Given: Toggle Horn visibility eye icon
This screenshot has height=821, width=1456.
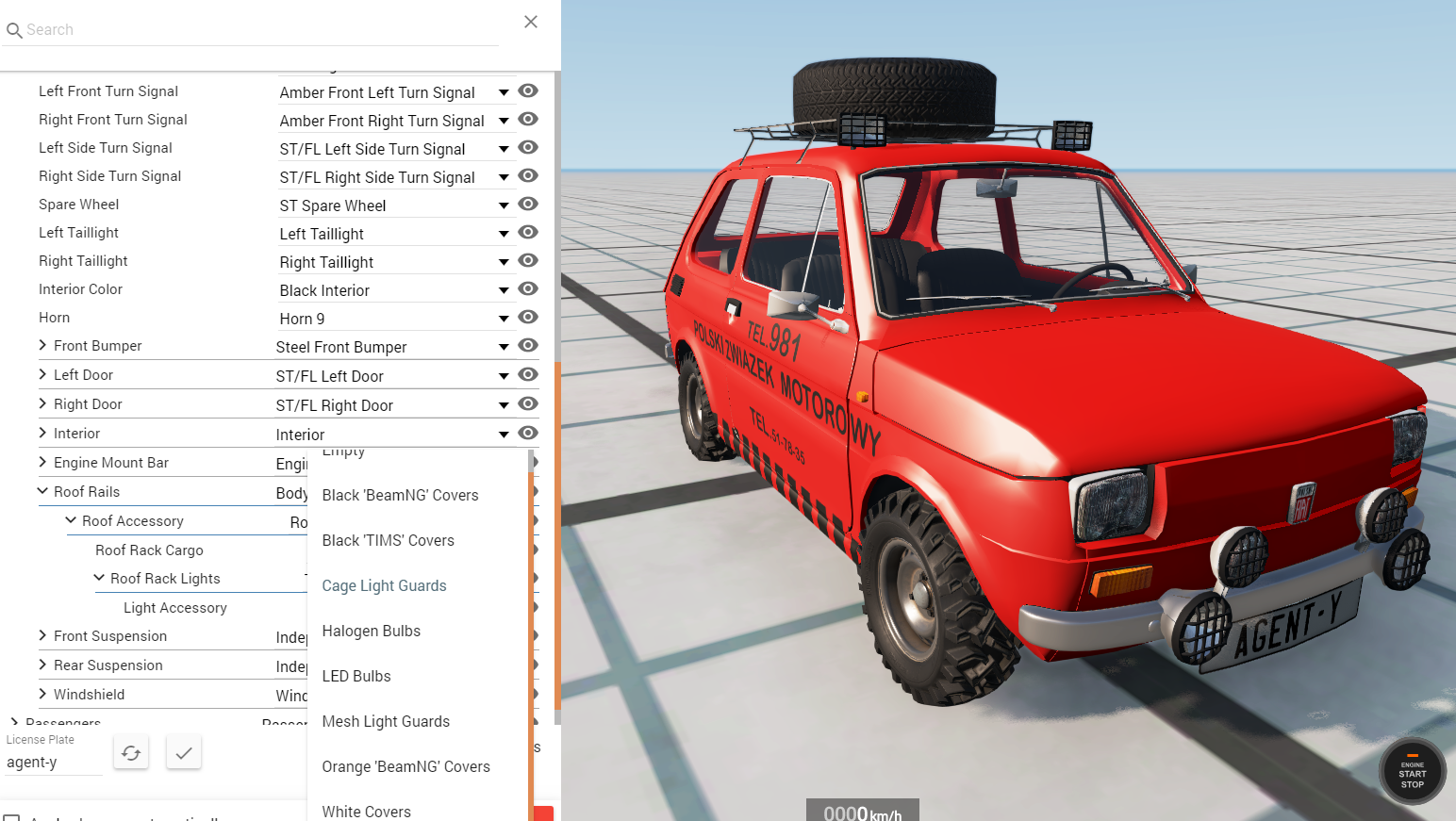Looking at the screenshot, I should [x=528, y=317].
